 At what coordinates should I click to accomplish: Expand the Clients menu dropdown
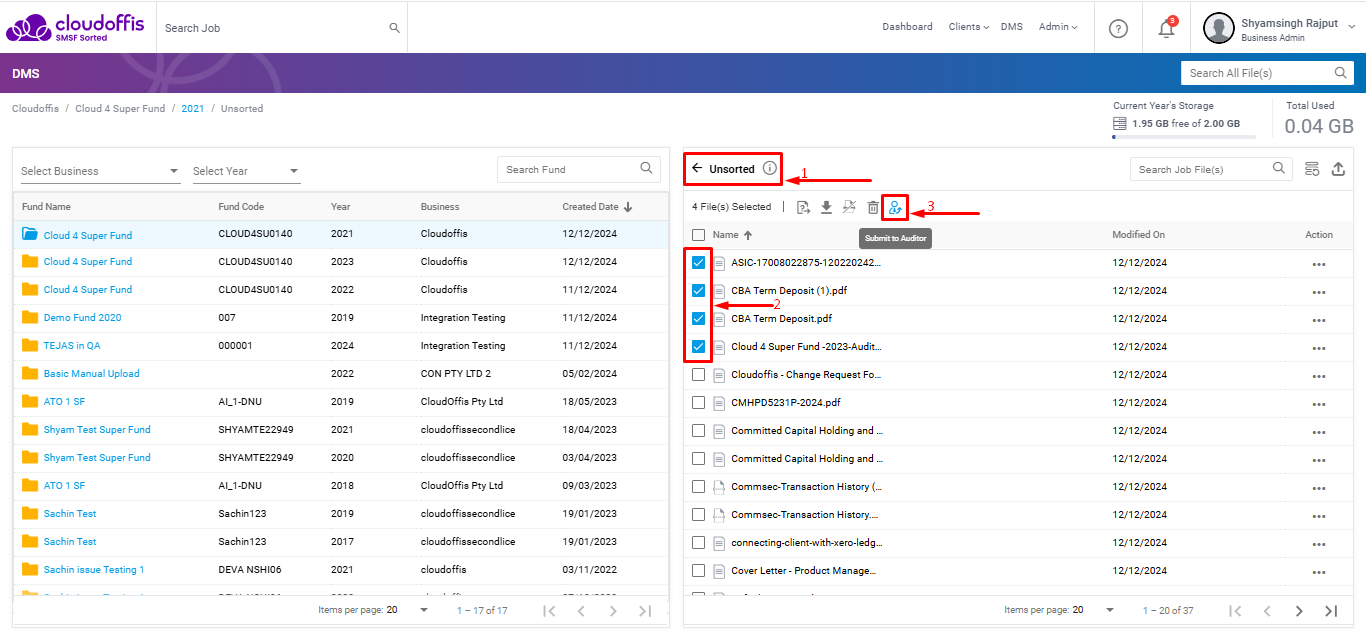[x=968, y=27]
